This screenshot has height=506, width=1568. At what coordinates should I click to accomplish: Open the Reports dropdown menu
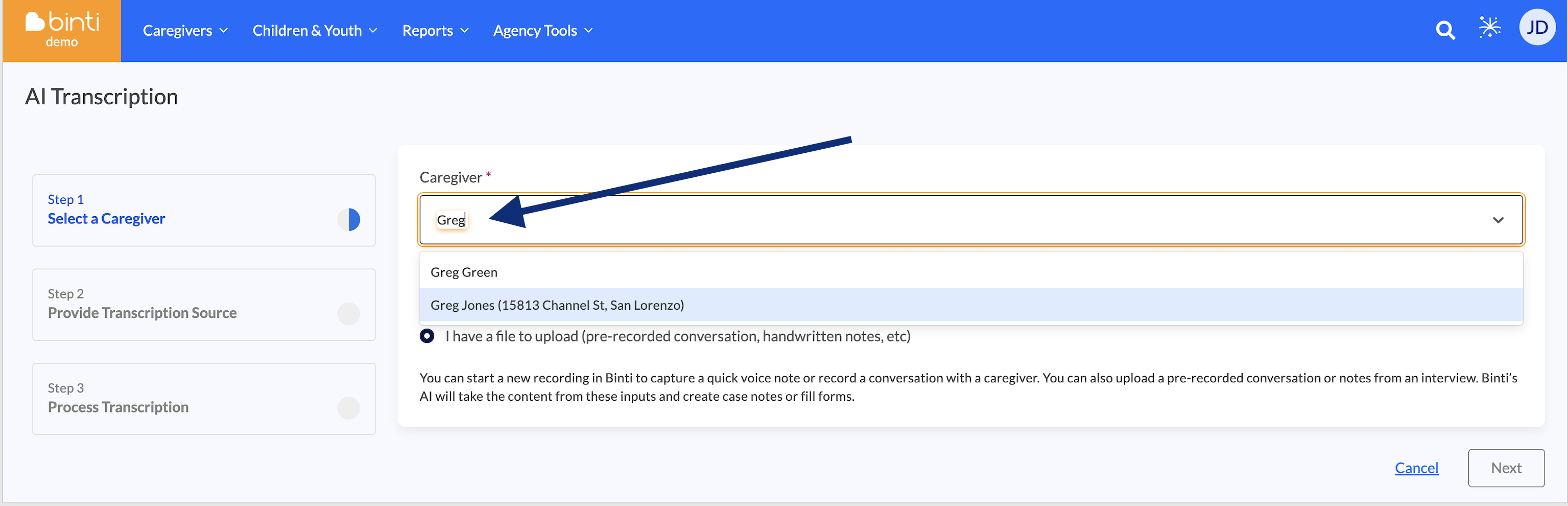pos(435,31)
